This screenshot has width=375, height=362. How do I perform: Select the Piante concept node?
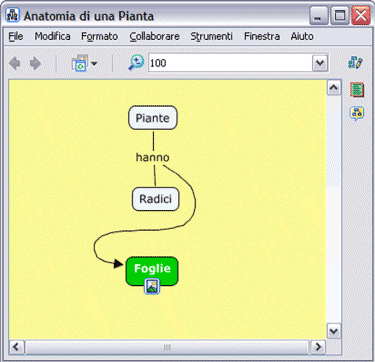[153, 118]
